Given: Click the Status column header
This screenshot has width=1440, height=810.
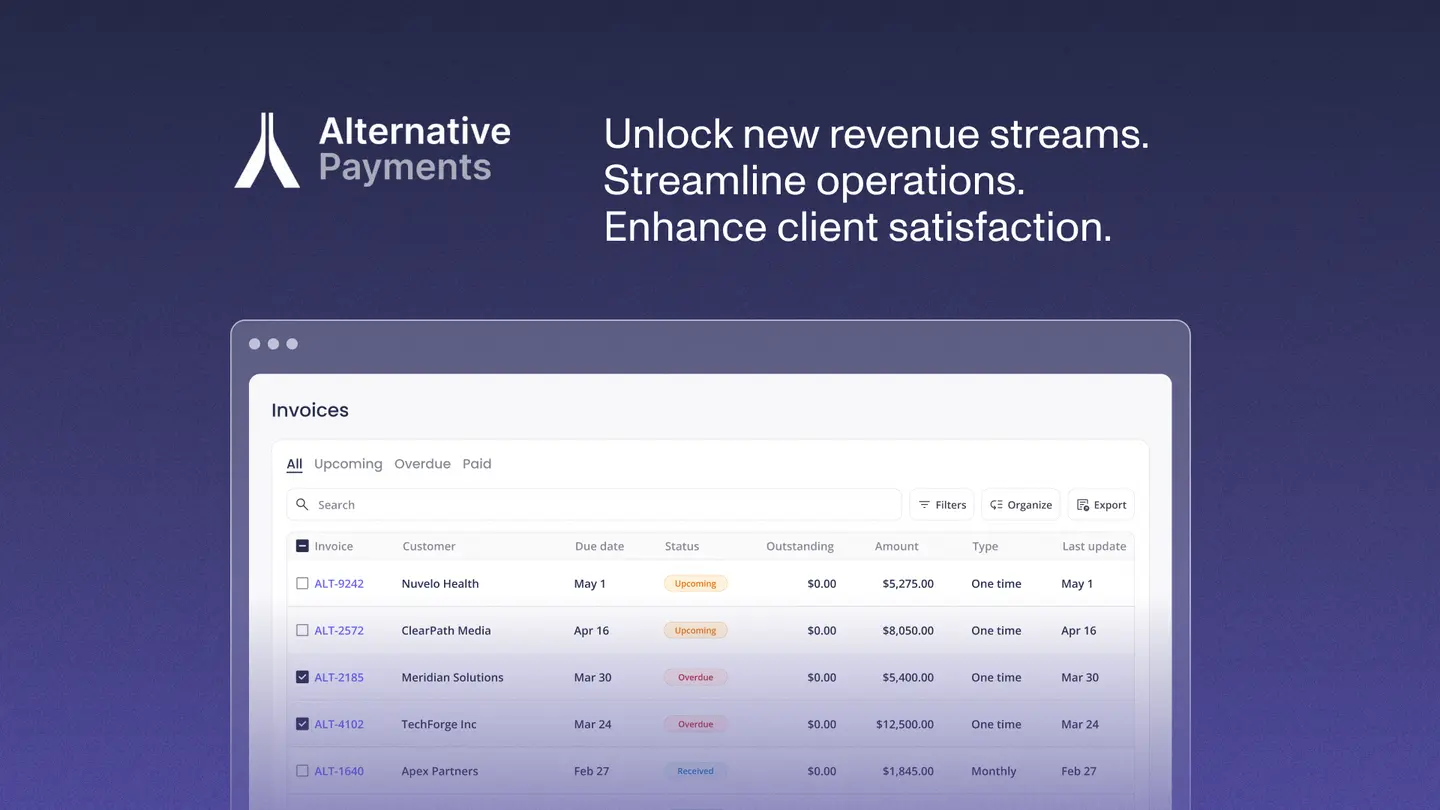Looking at the screenshot, I should tap(682, 547).
